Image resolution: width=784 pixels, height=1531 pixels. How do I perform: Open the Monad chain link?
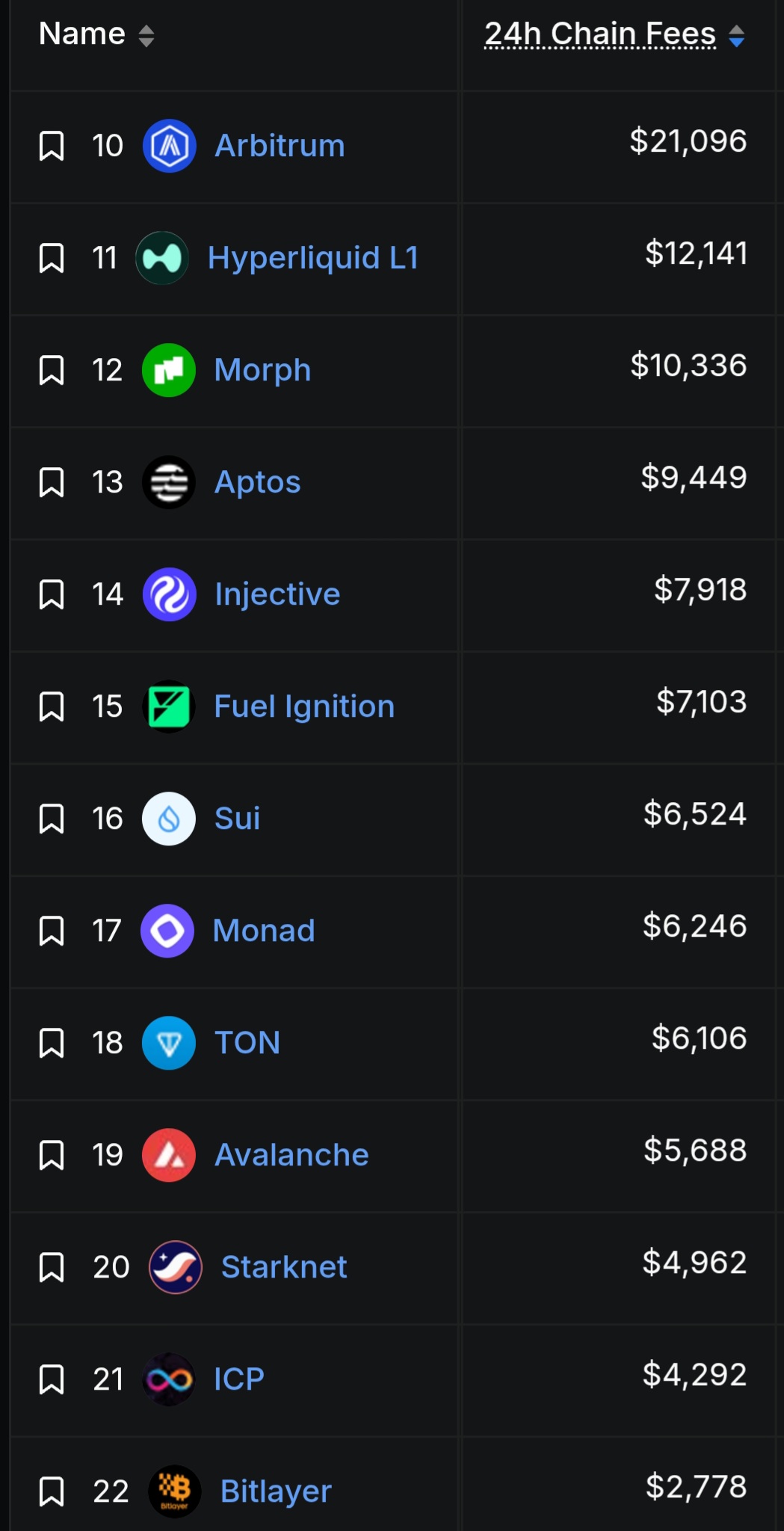click(x=264, y=931)
